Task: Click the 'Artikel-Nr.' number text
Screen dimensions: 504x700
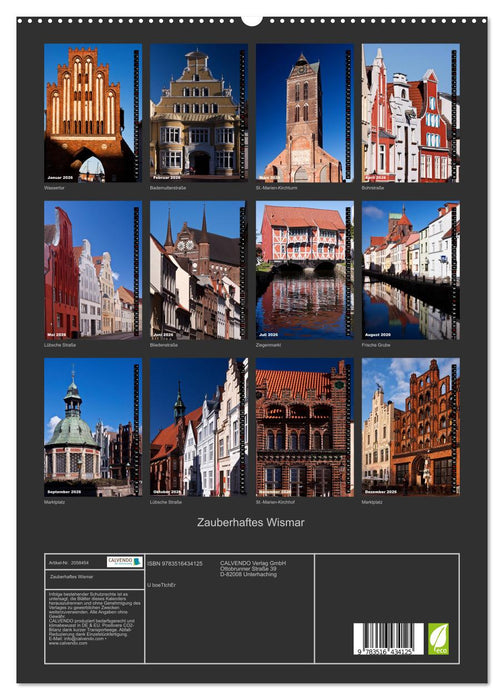Action: point(68,563)
